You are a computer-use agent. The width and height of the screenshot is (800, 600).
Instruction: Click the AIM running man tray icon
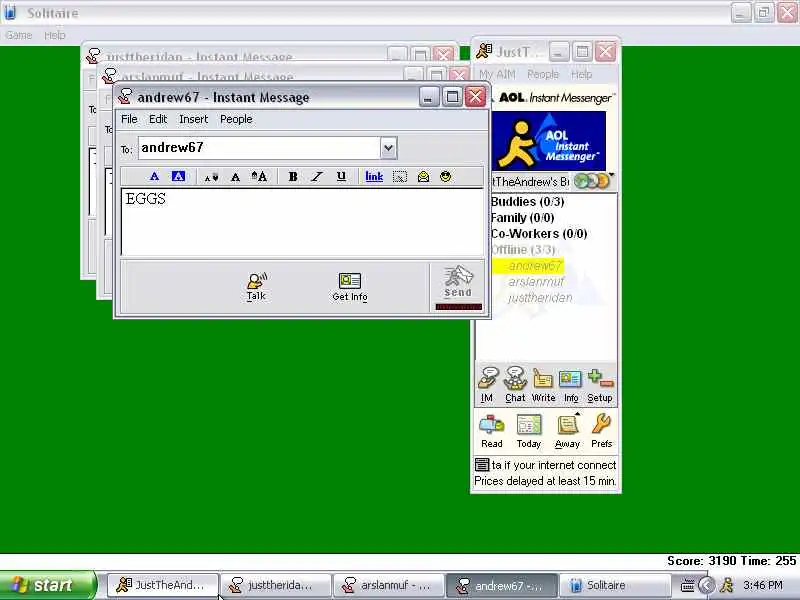(x=727, y=585)
